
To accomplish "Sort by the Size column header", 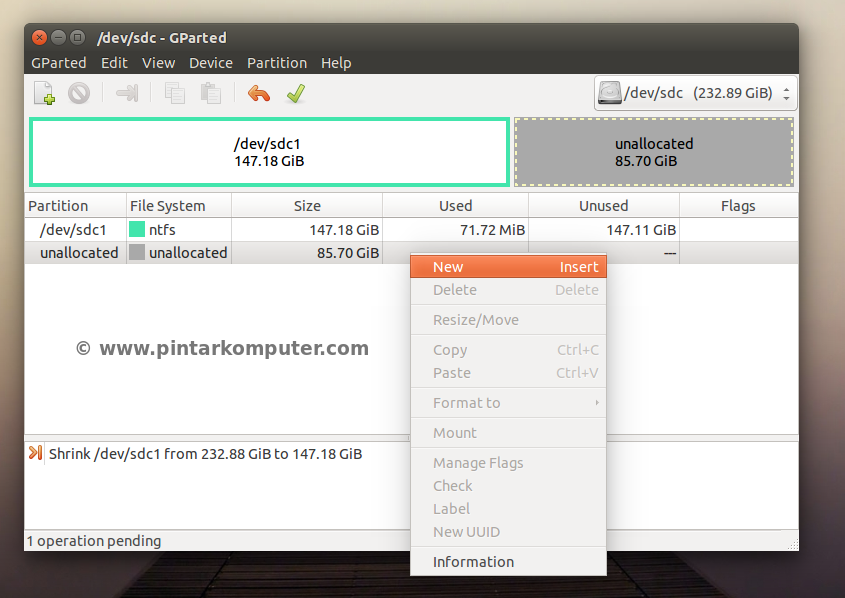I will [307, 206].
